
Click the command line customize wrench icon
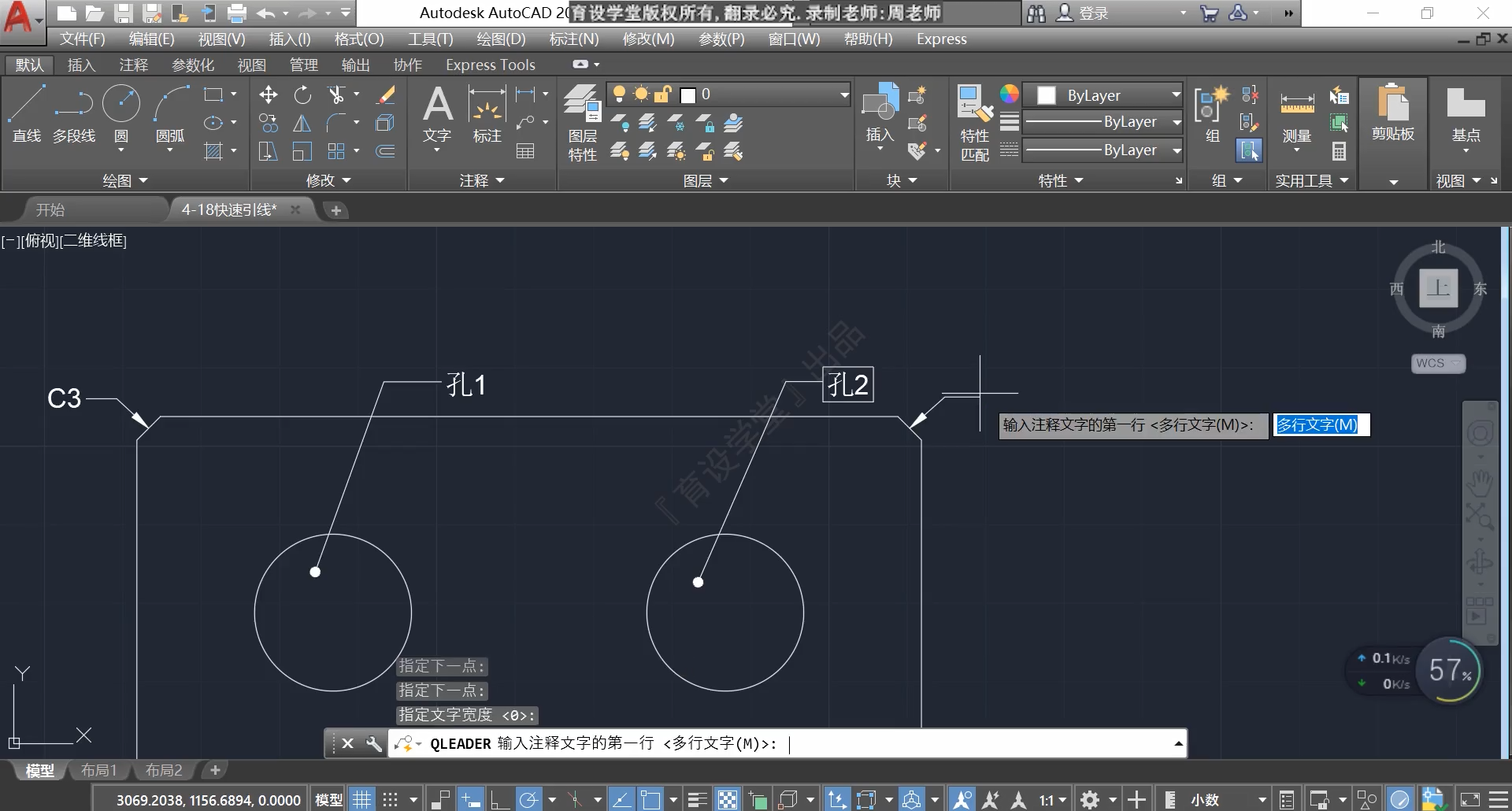click(x=374, y=743)
